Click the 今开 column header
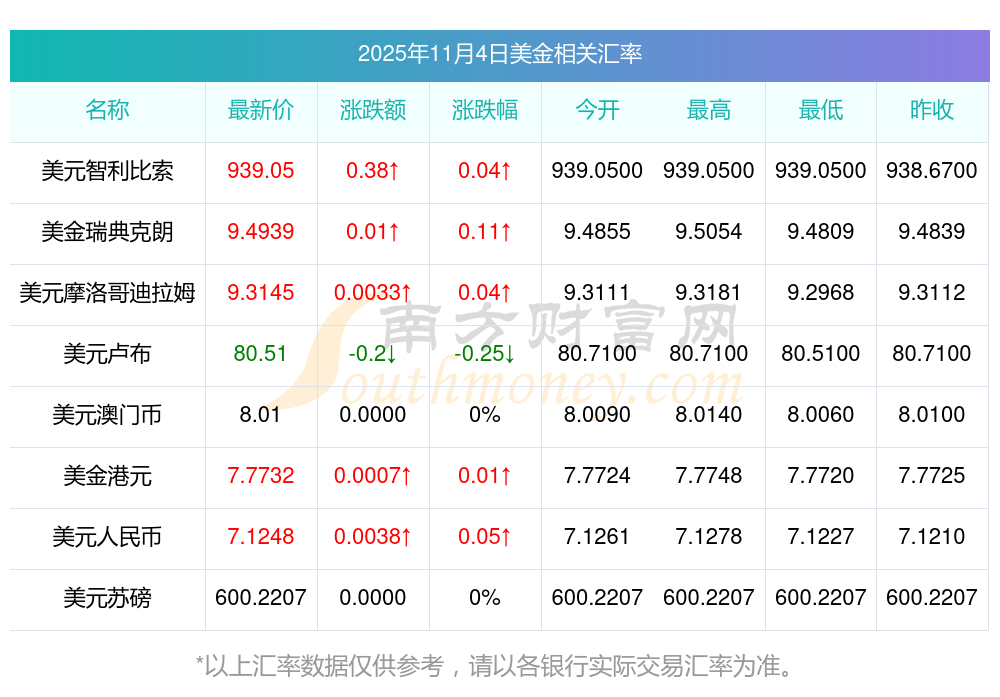The image size is (1000, 697). tap(597, 110)
